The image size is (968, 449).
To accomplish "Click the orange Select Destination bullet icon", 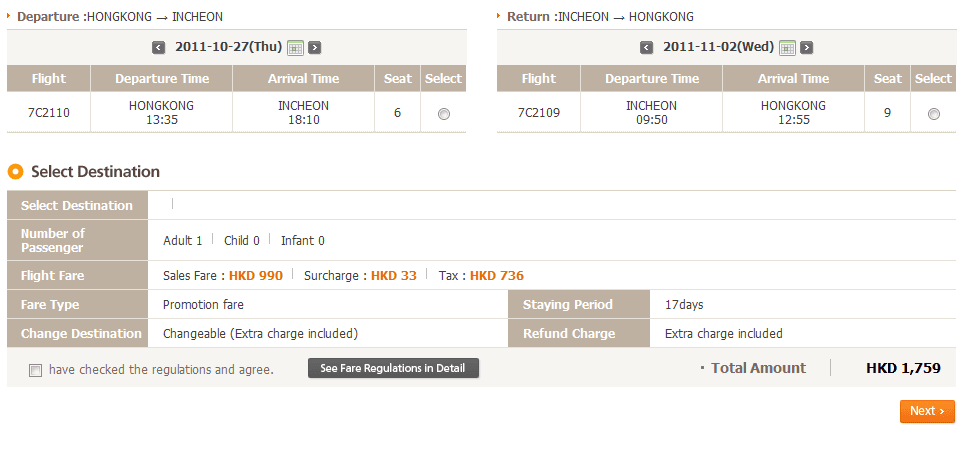I will coord(15,172).
